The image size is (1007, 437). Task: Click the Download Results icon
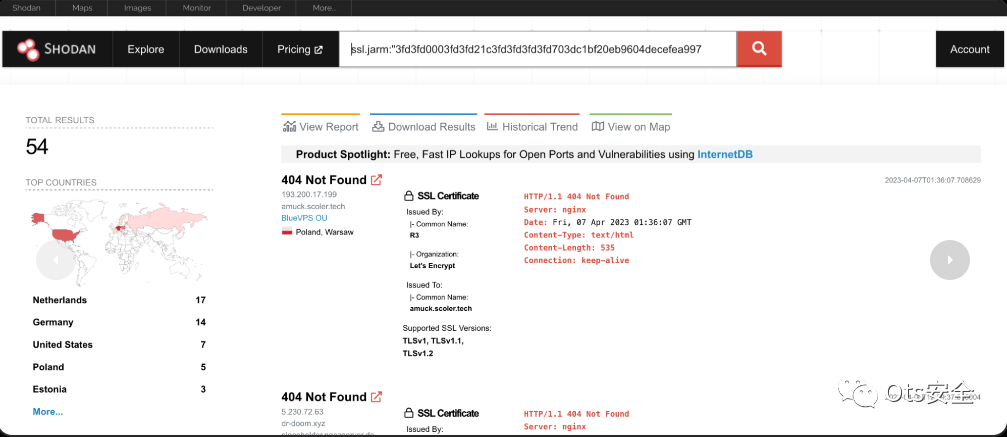378,127
